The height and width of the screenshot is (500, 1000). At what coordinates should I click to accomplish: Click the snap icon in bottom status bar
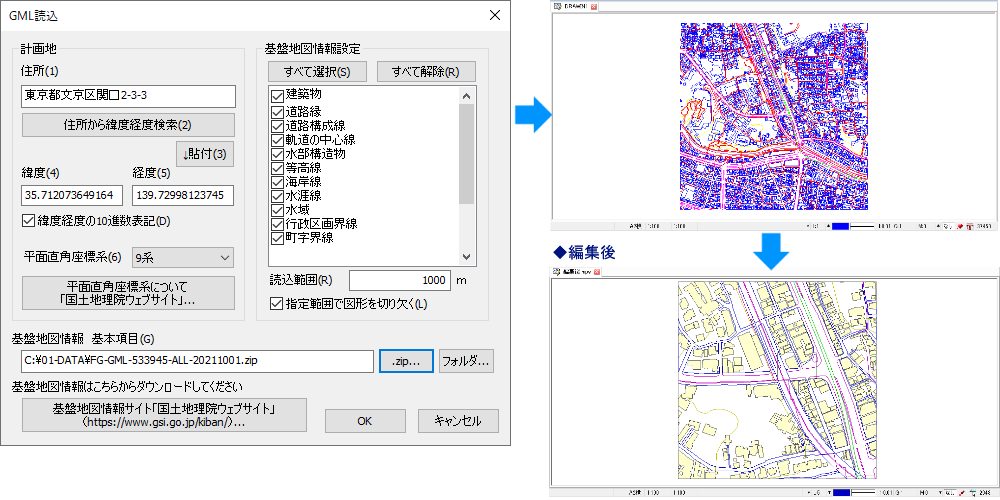click(973, 493)
